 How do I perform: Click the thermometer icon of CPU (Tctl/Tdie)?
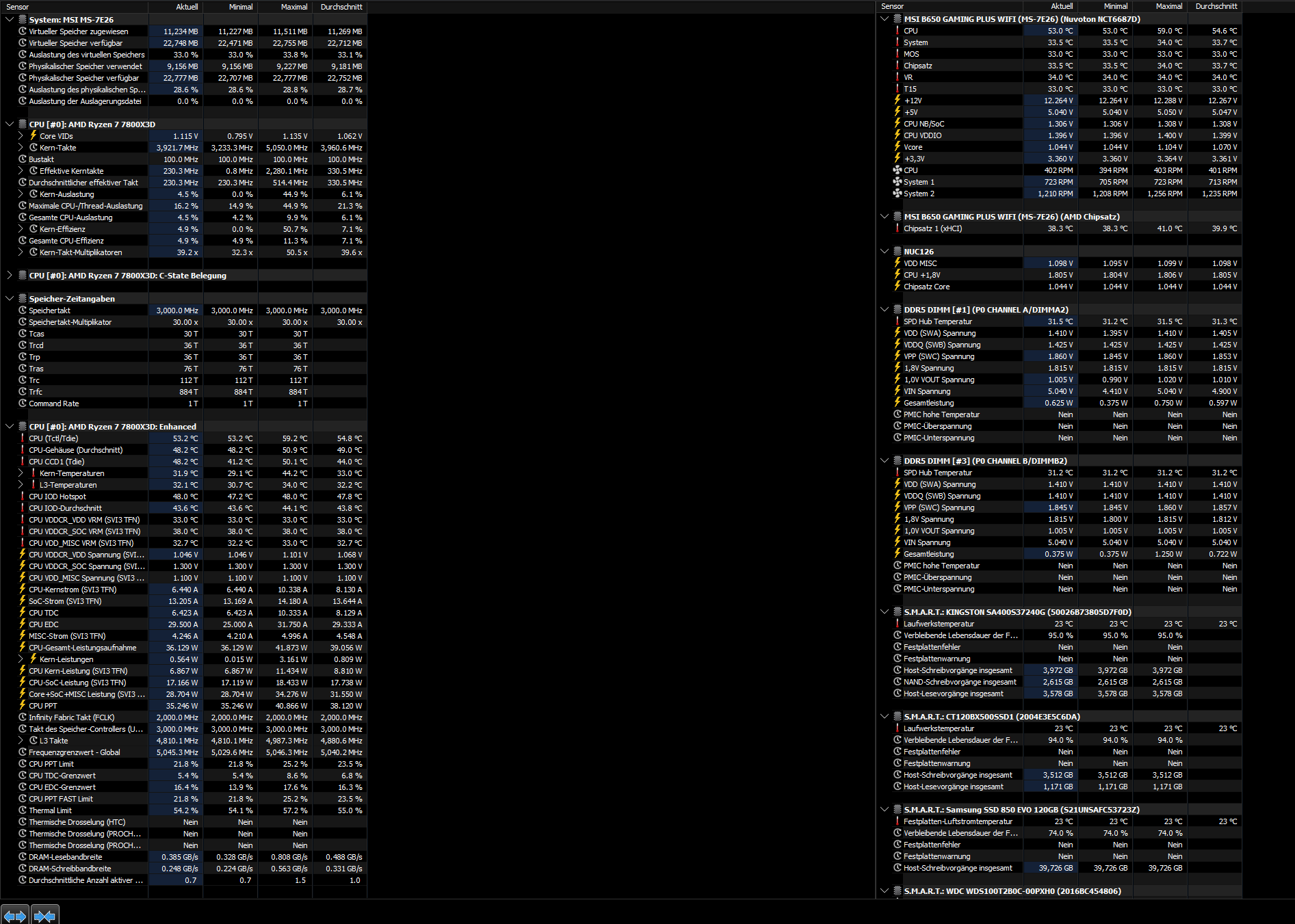point(23,438)
